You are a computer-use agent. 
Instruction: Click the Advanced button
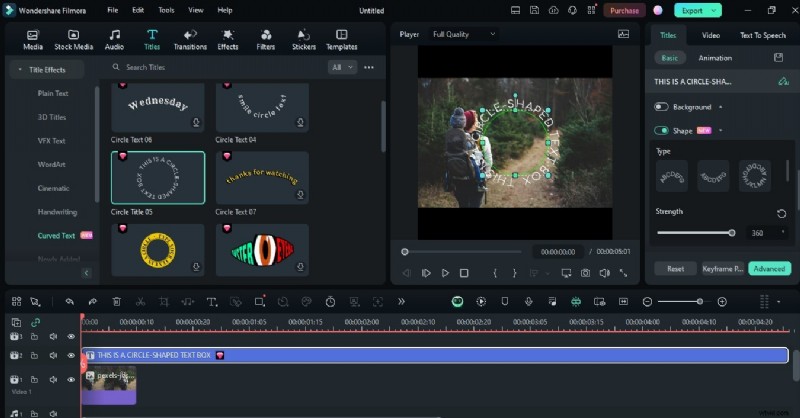pyautogui.click(x=769, y=269)
